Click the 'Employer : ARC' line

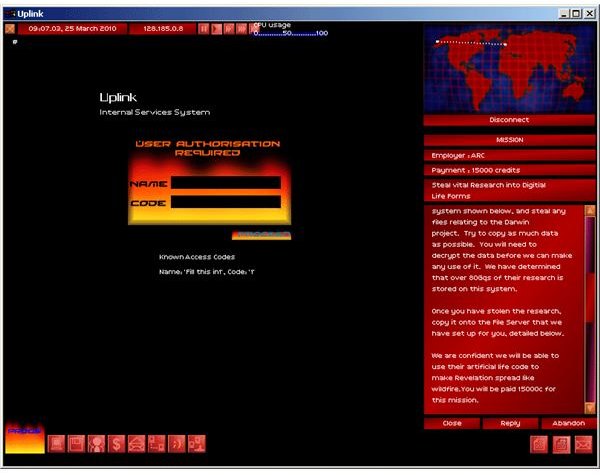(x=509, y=155)
